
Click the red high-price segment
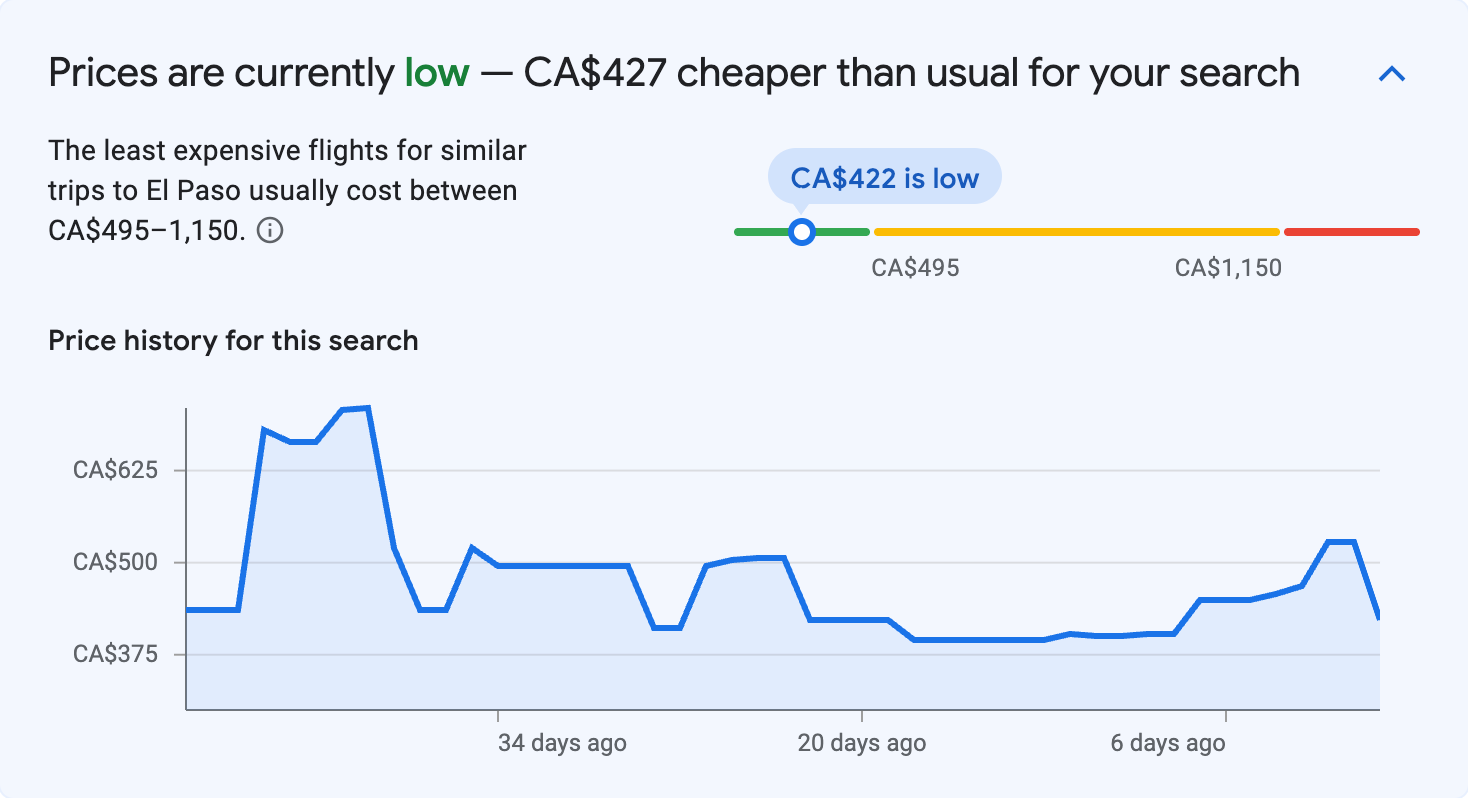coord(1350,231)
